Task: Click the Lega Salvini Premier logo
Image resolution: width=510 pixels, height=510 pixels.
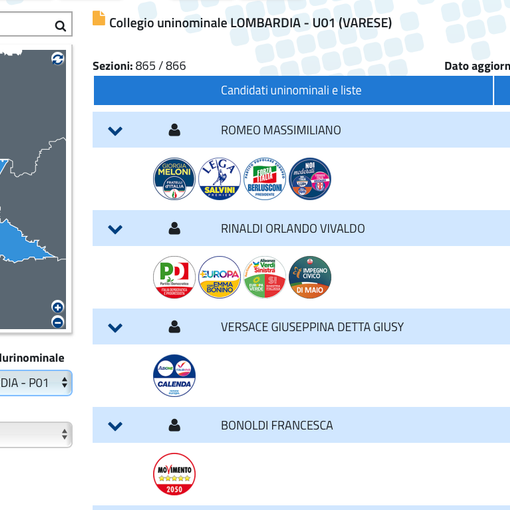Action: (219, 179)
